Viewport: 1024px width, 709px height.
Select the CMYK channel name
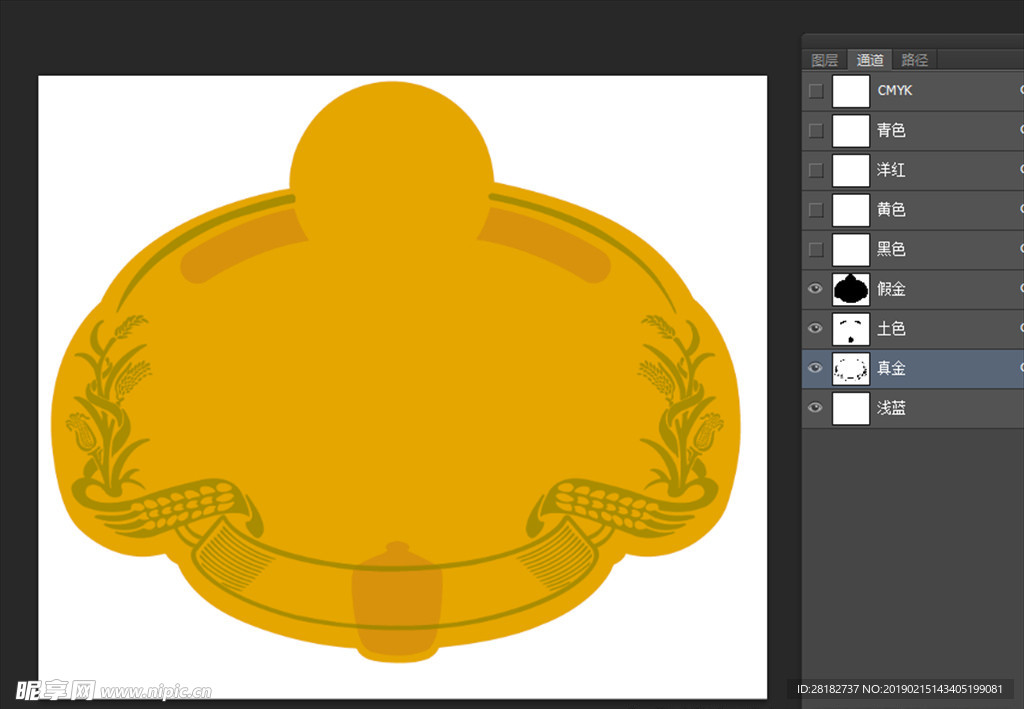point(894,91)
